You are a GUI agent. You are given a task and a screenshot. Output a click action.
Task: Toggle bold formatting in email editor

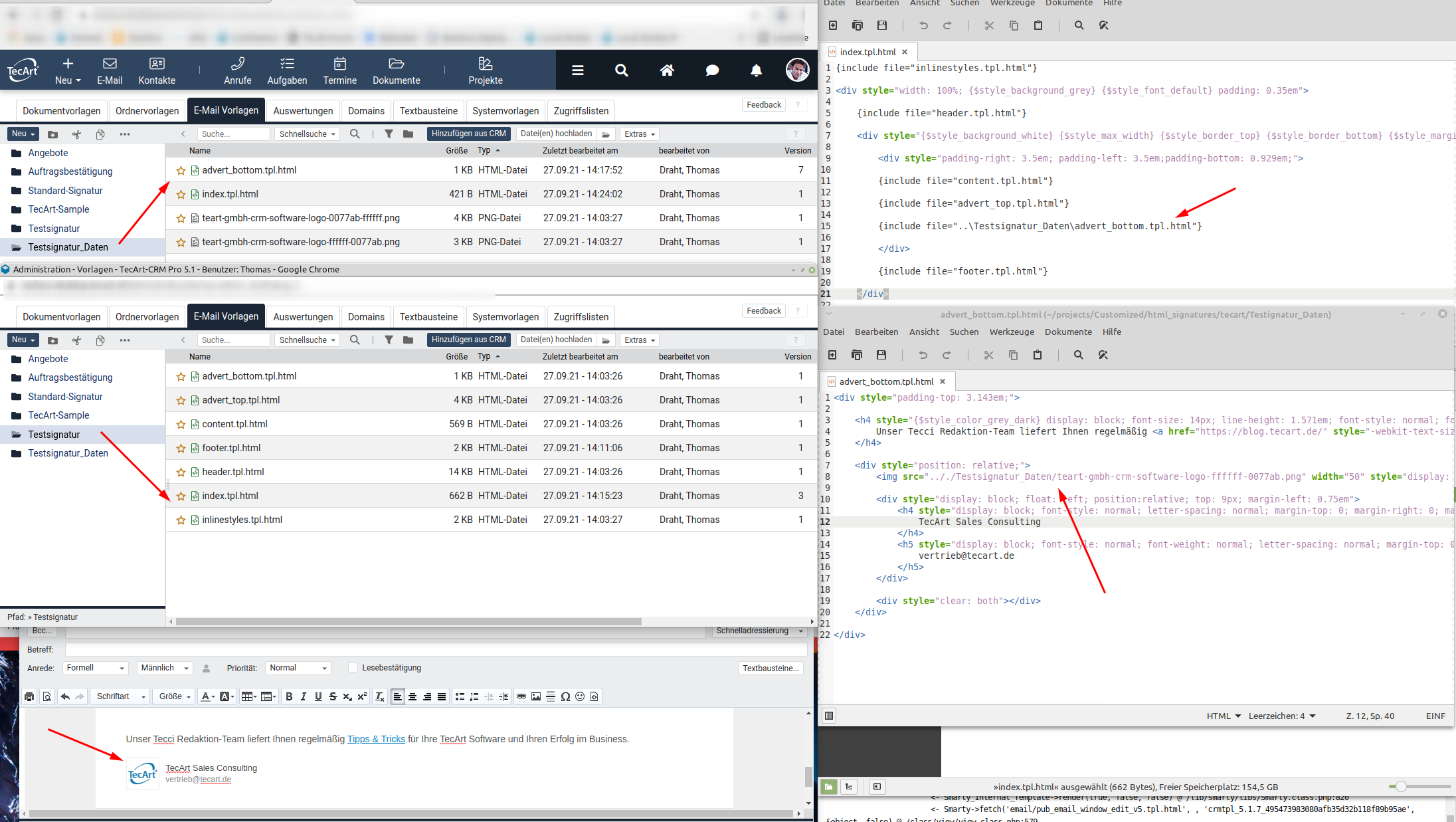(x=289, y=696)
